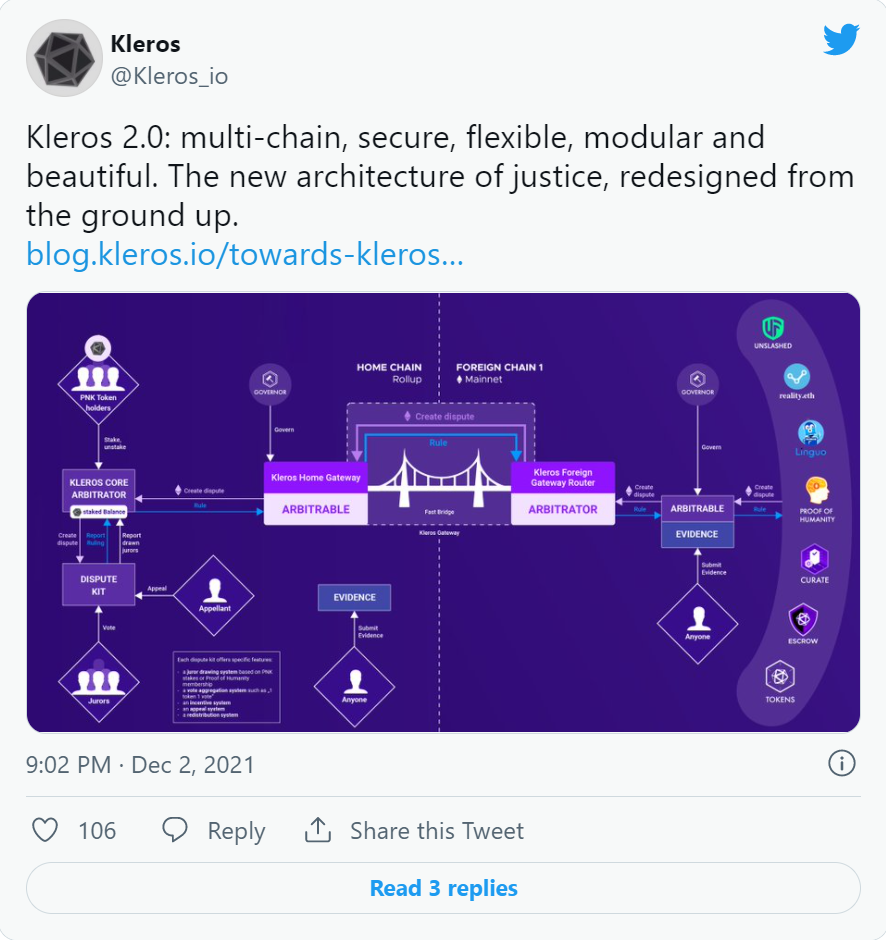Click the Unslashed logo in the diagram
Viewport: 886px width, 940px height.
[x=773, y=328]
